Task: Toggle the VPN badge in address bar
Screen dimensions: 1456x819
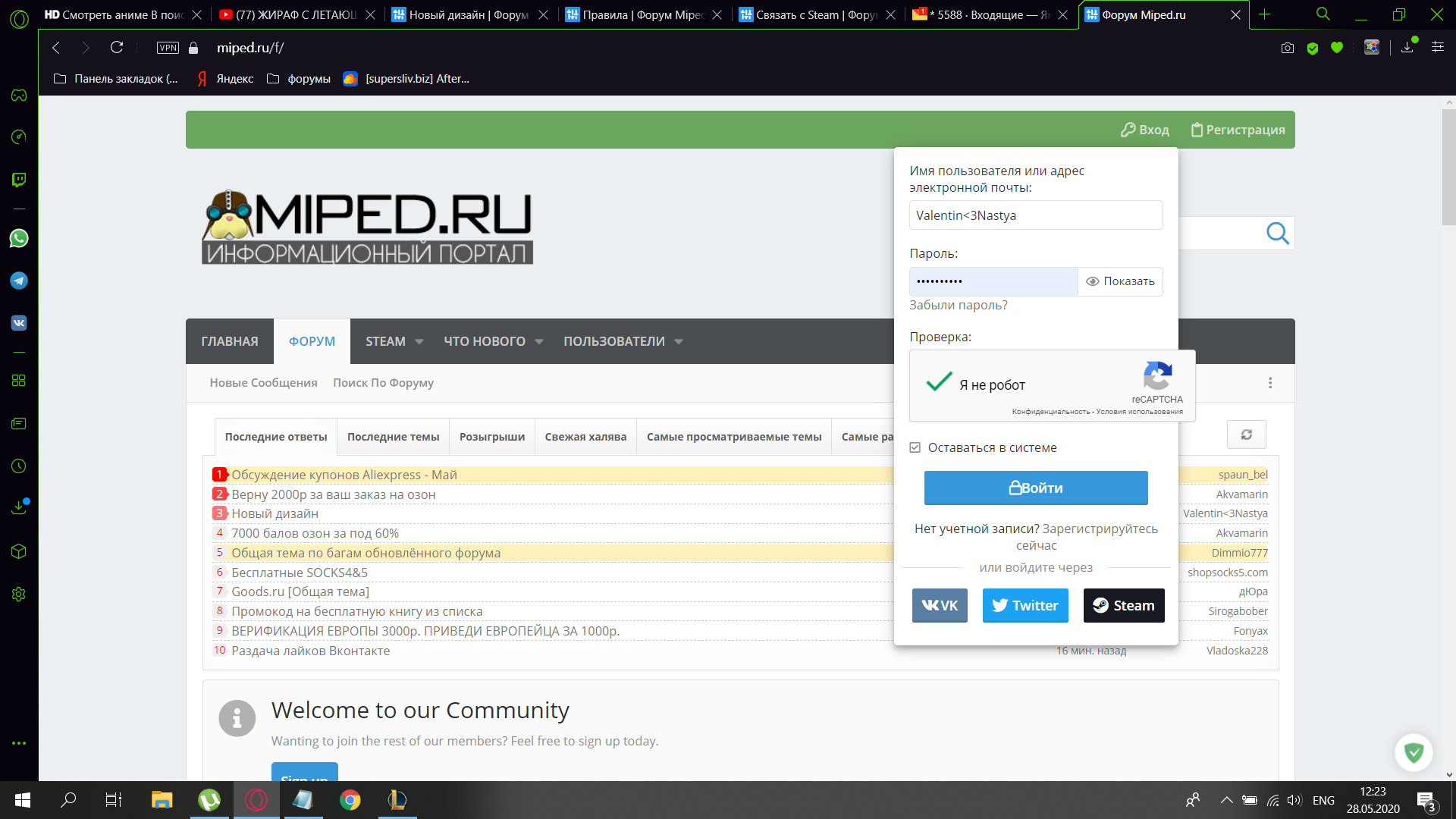Action: tap(168, 48)
